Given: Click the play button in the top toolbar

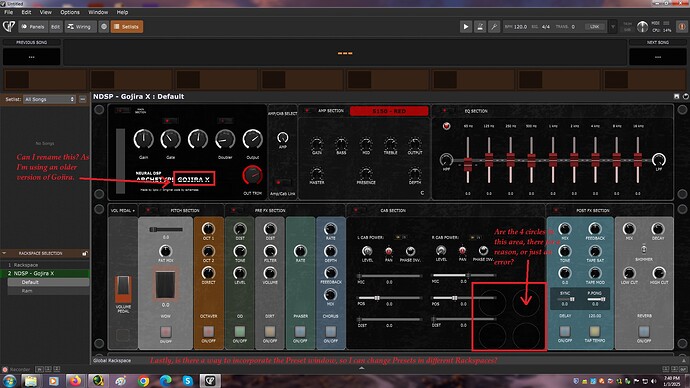Looking at the screenshot, I should coord(466,27).
